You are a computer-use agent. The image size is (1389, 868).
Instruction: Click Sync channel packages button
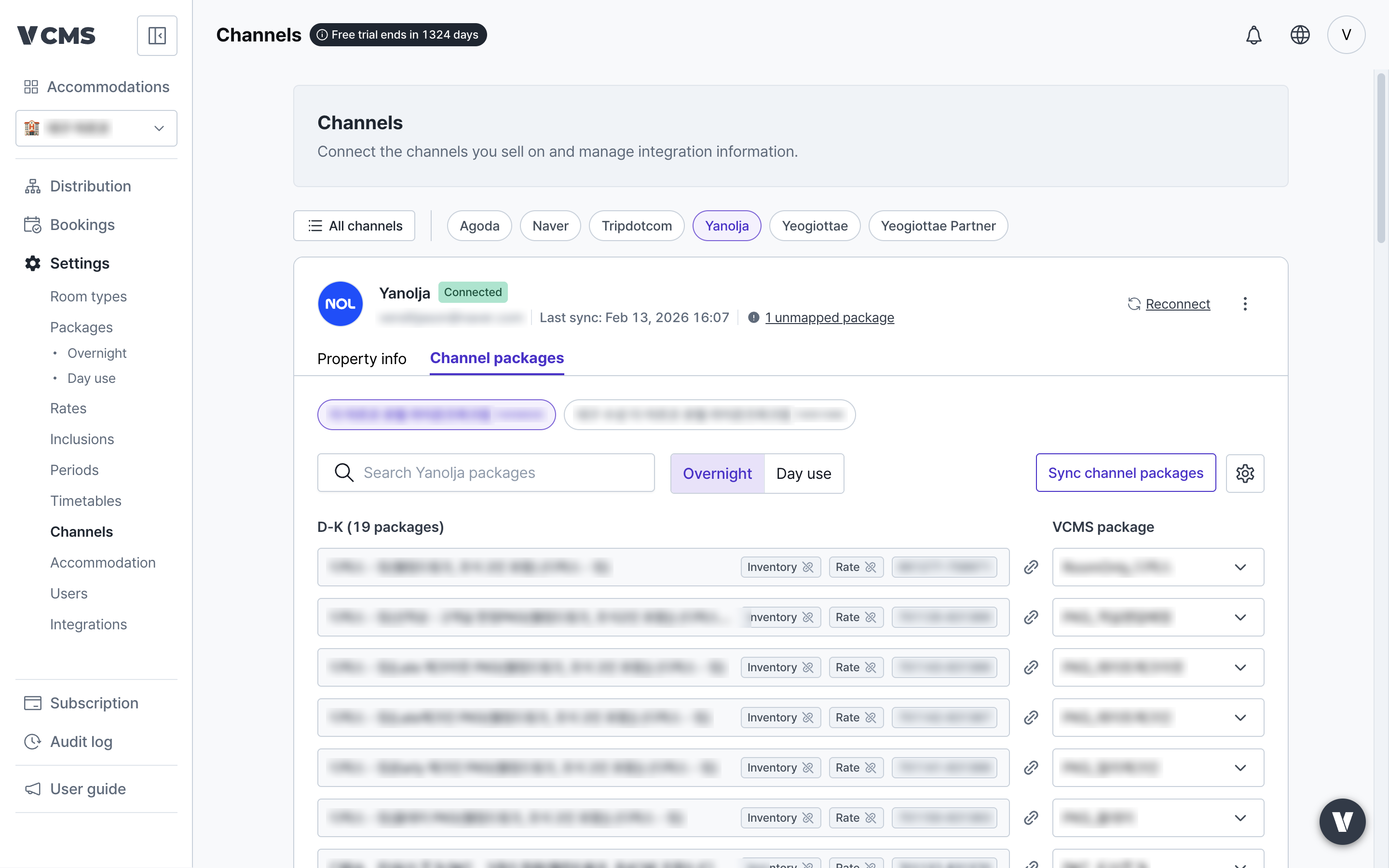1126,473
